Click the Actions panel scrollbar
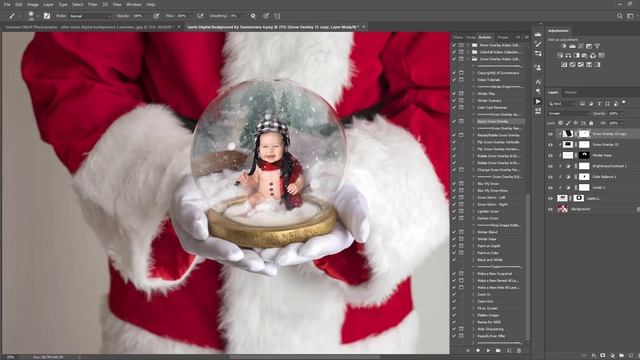The image size is (640, 360). point(528,267)
